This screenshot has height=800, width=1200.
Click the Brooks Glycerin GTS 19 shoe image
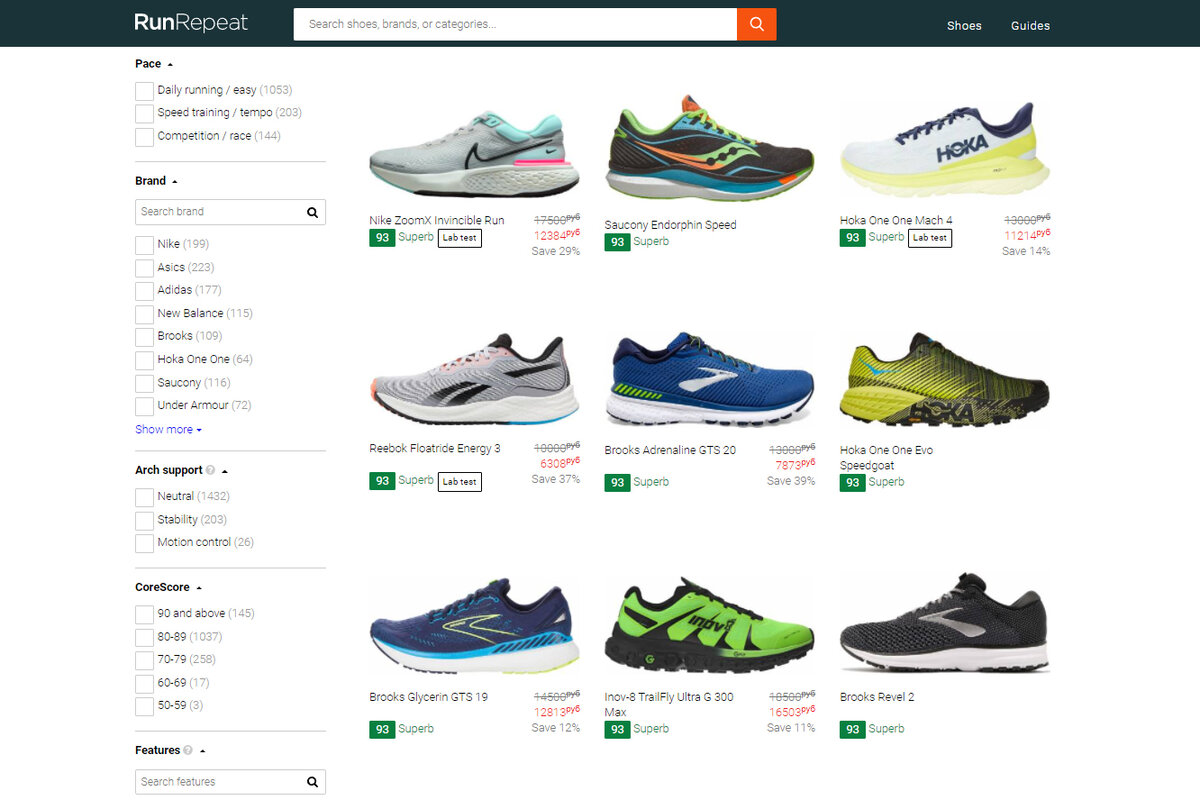coord(474,625)
